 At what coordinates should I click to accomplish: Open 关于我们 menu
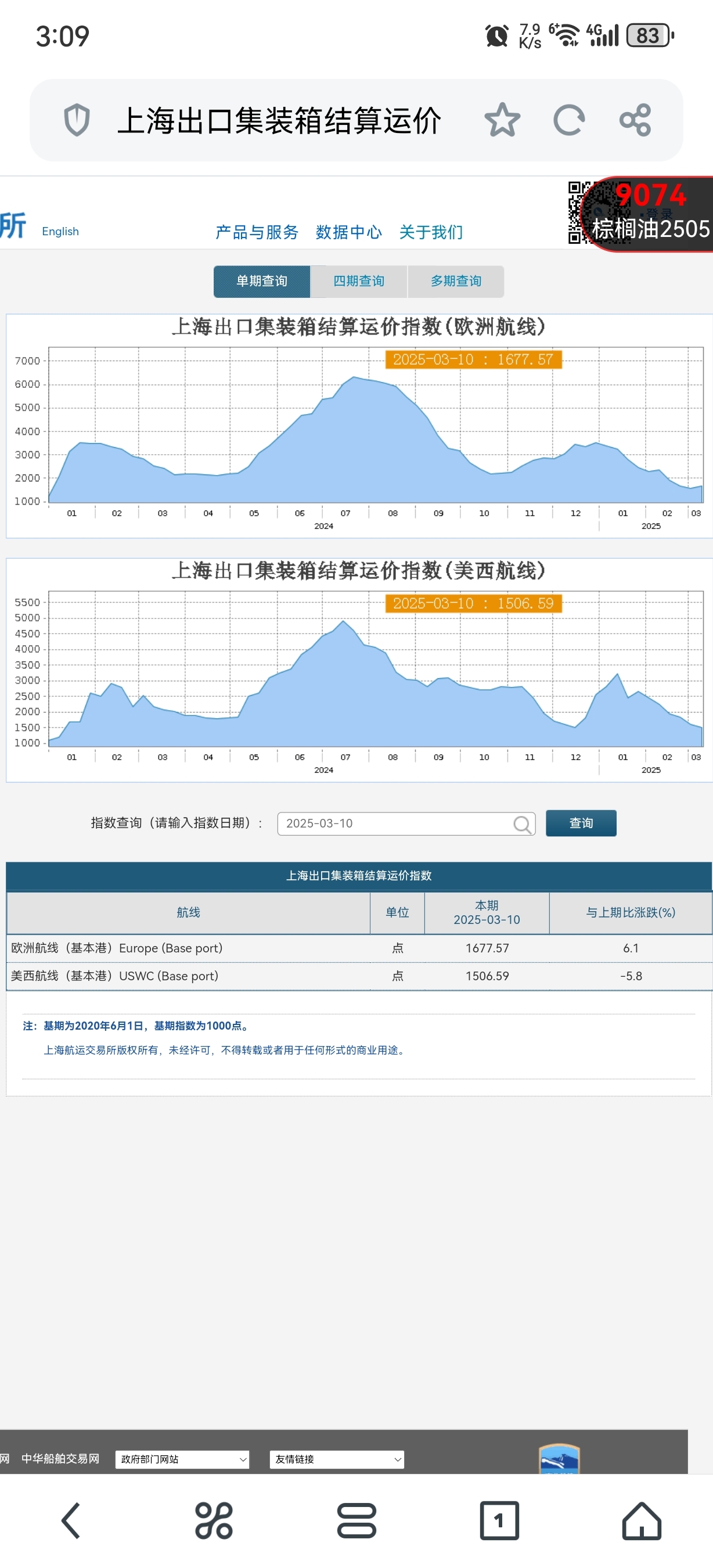tap(431, 232)
